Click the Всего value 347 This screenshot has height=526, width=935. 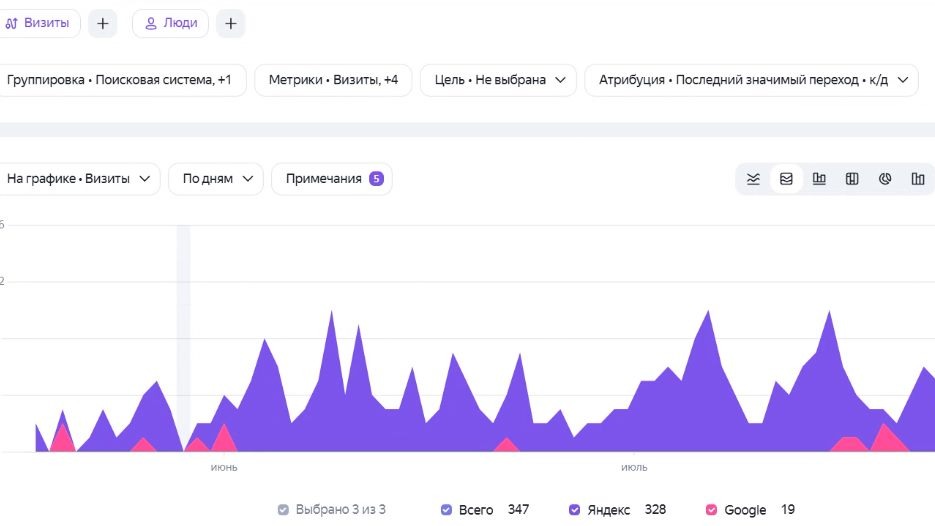[518, 510]
